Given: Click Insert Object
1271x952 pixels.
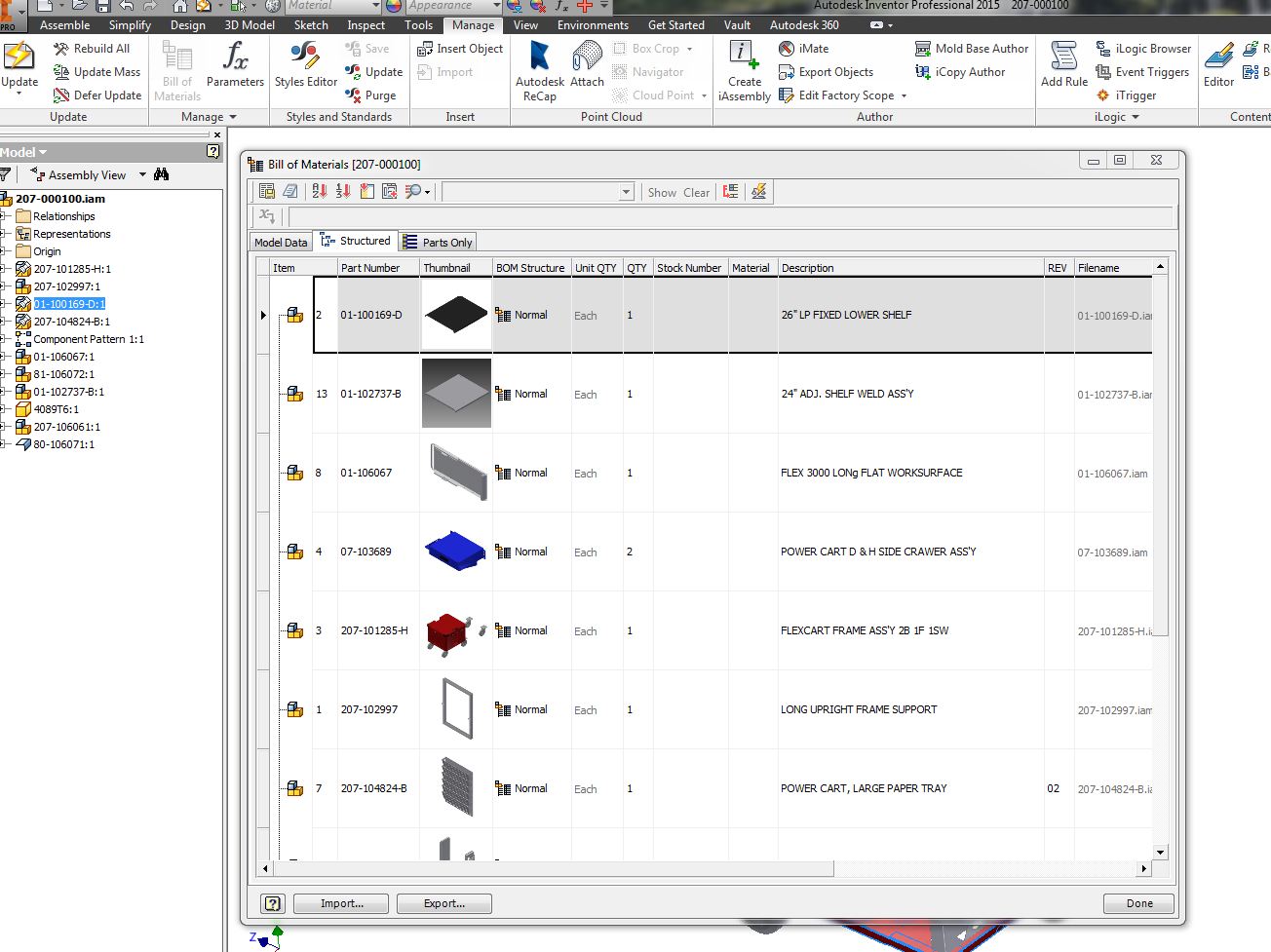Looking at the screenshot, I should (x=460, y=49).
